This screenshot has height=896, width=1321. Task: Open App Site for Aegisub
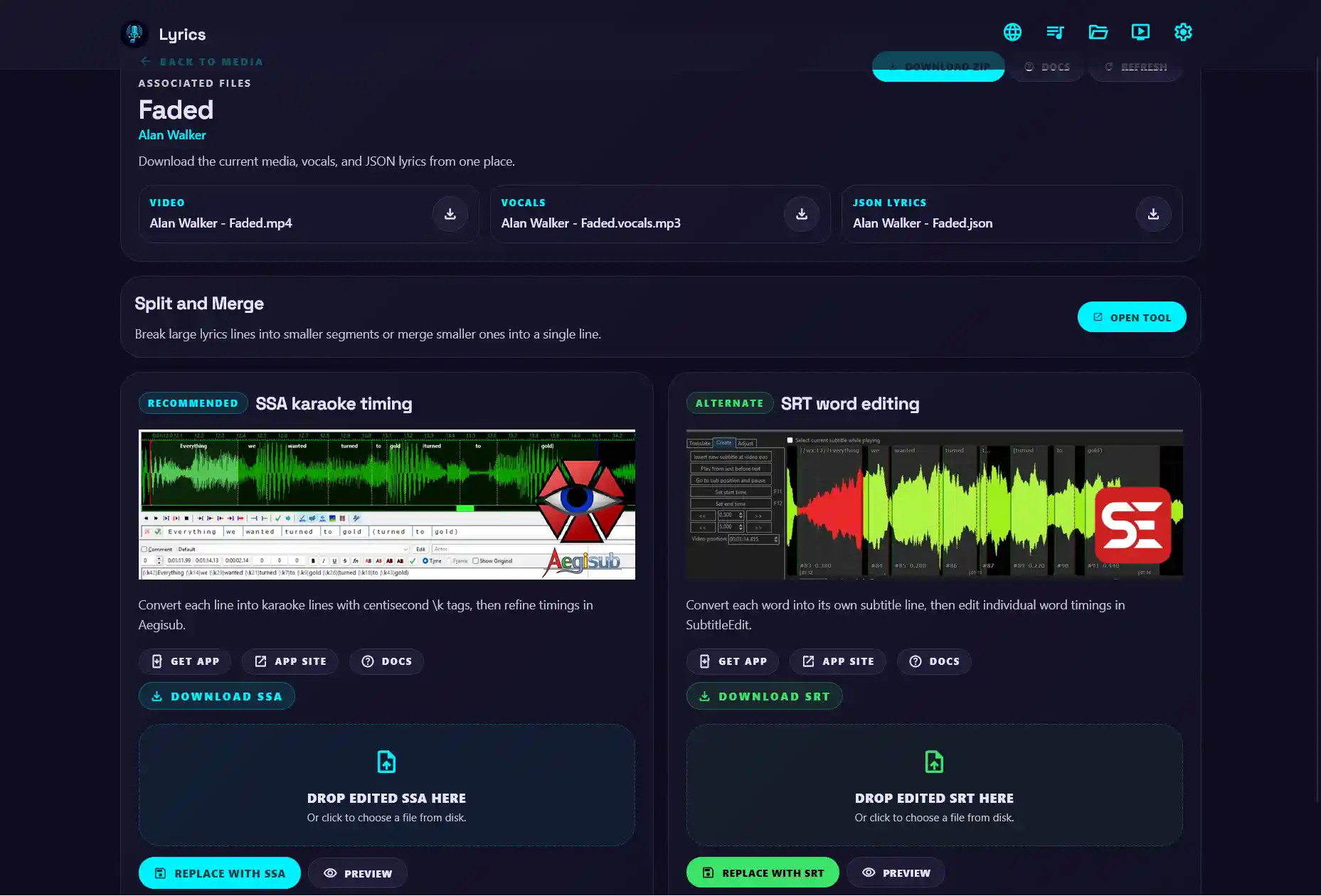(x=290, y=661)
